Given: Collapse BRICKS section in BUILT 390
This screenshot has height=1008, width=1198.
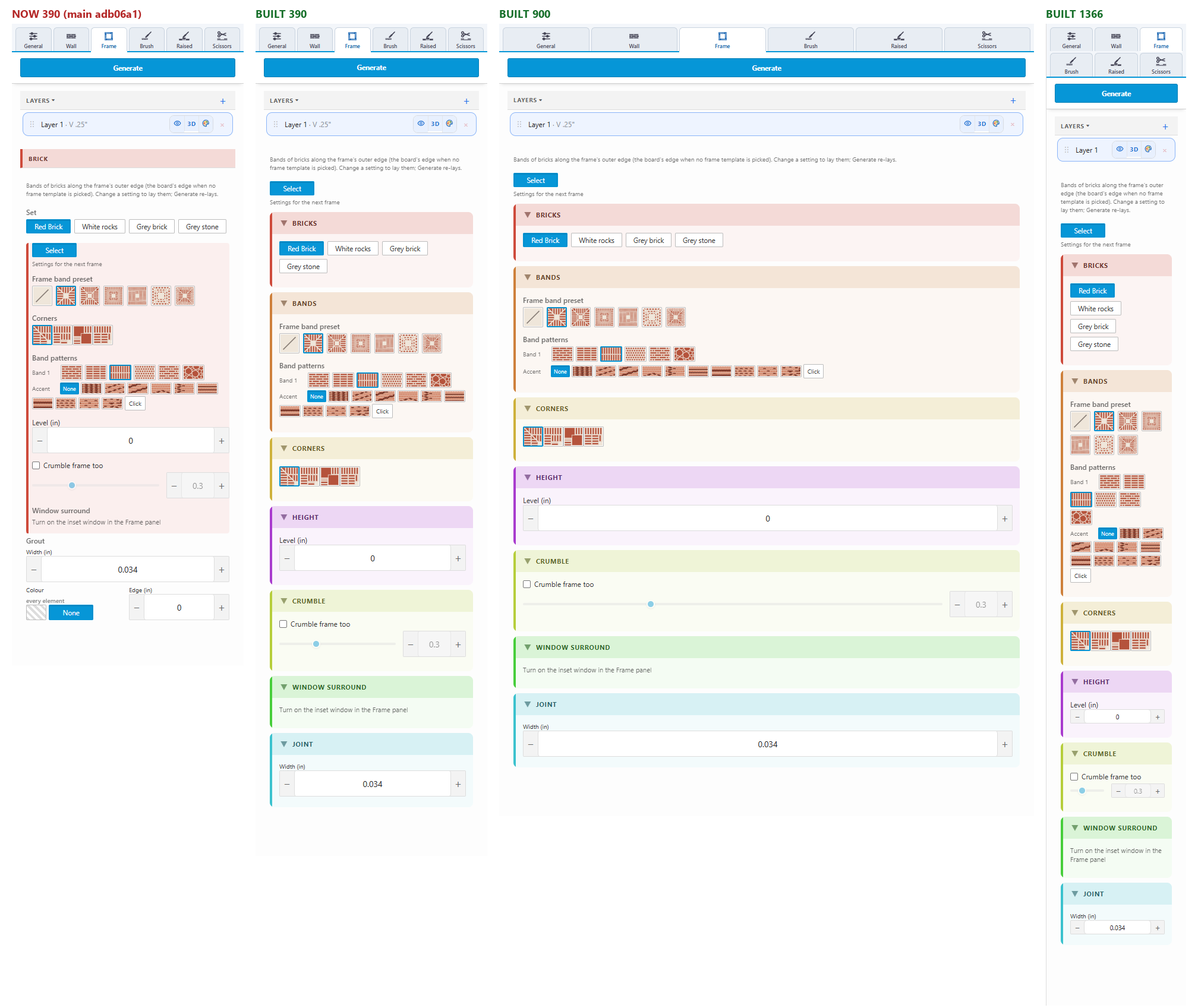Looking at the screenshot, I should tap(284, 223).
